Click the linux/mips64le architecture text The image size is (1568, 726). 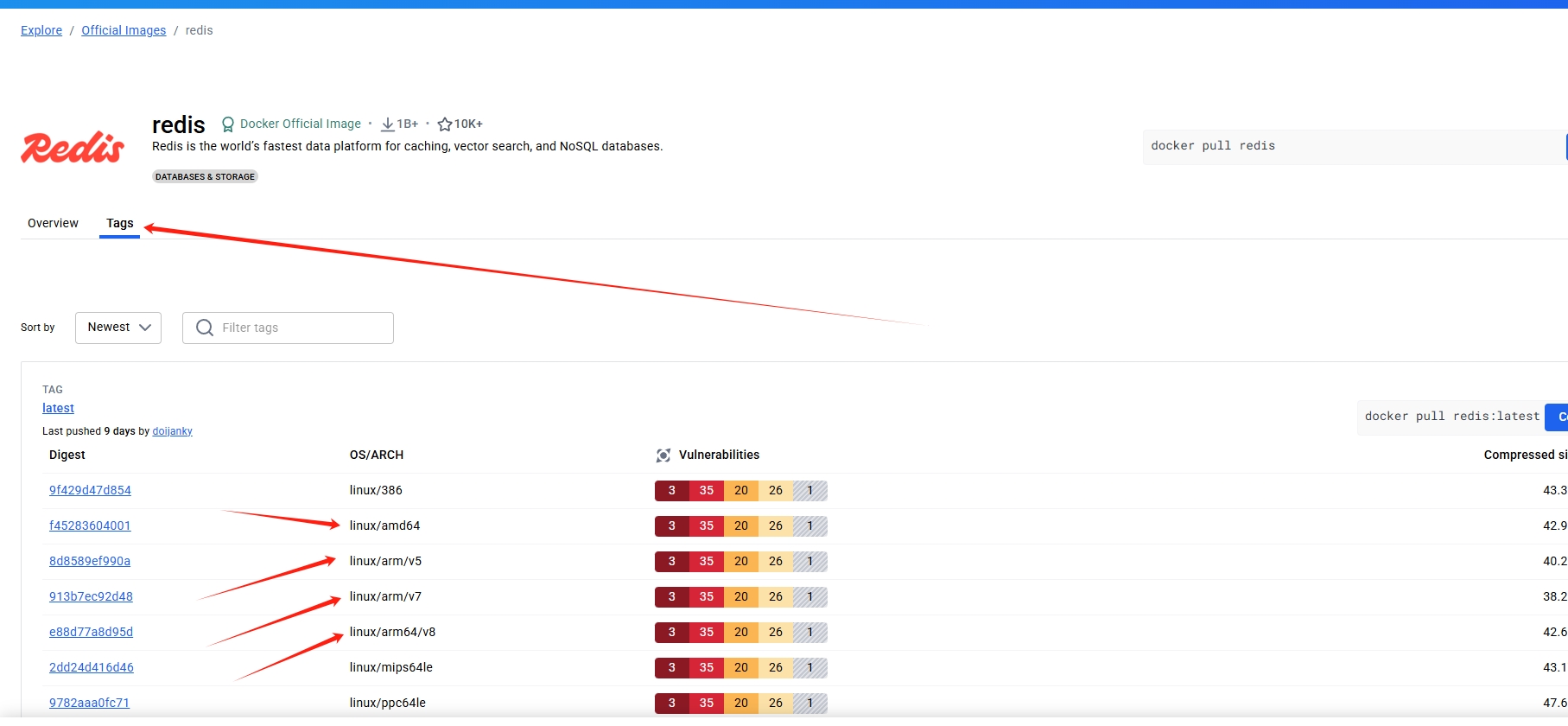click(391, 667)
